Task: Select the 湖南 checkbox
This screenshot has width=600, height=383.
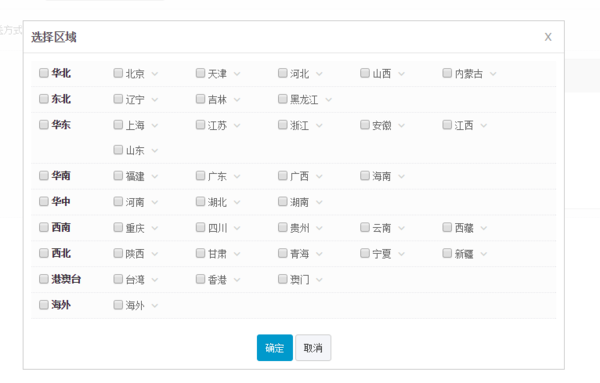Action: (x=283, y=201)
